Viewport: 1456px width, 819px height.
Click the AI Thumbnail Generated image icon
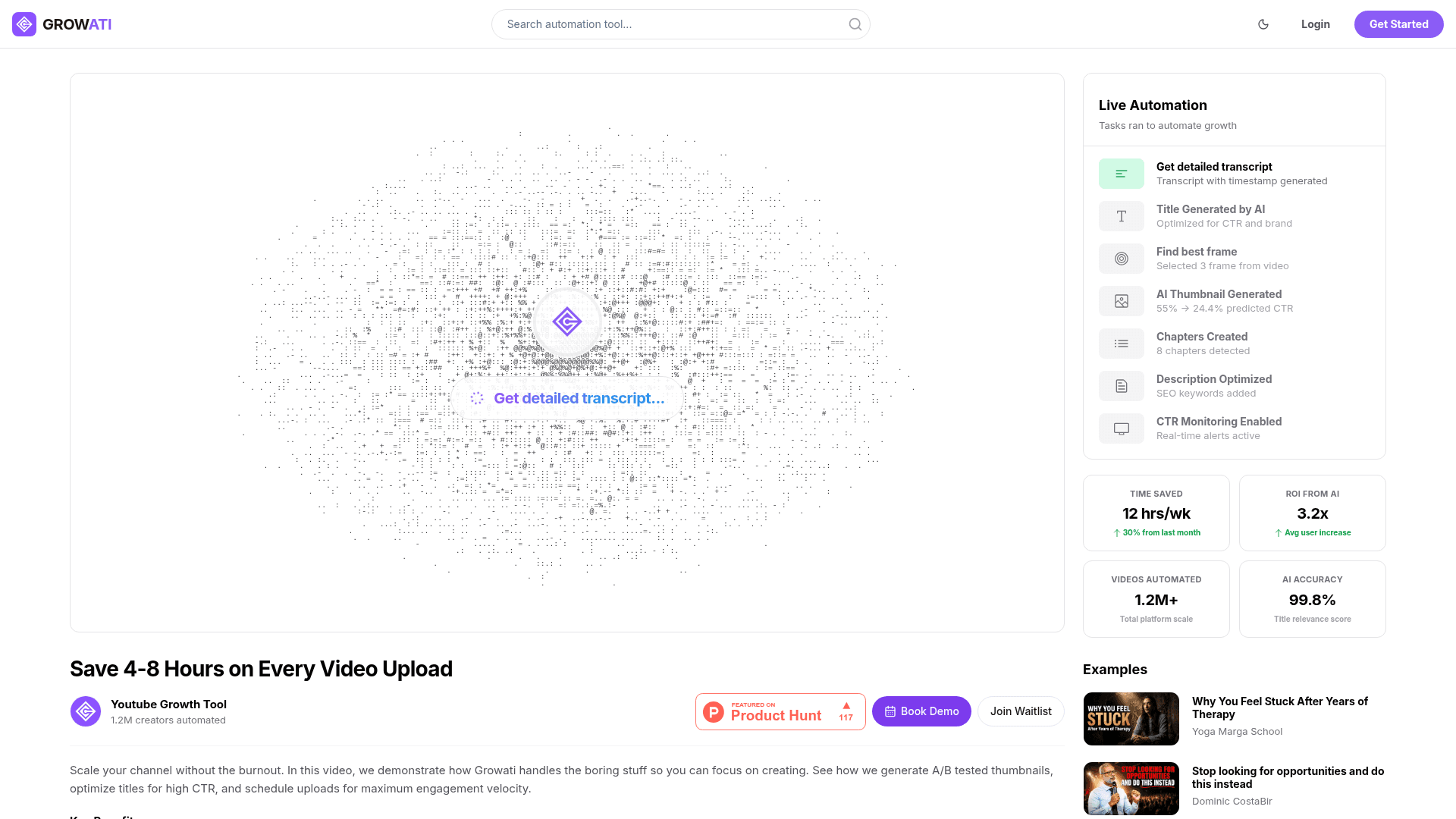point(1122,301)
